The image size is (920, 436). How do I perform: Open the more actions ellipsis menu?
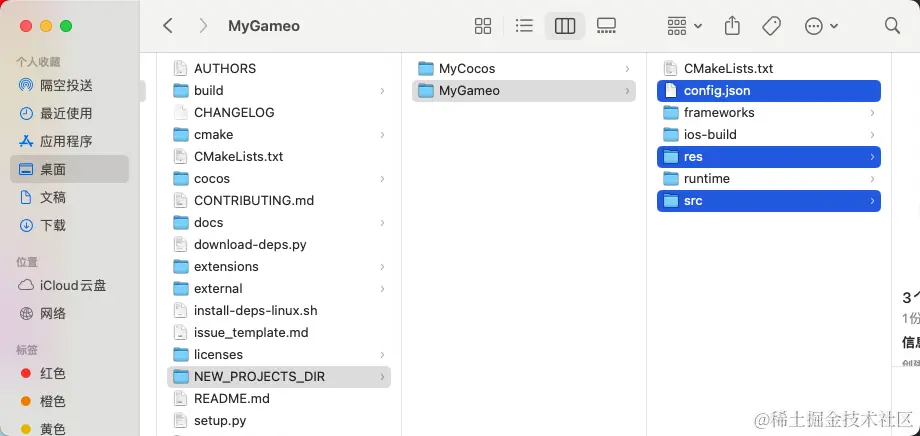(821, 26)
